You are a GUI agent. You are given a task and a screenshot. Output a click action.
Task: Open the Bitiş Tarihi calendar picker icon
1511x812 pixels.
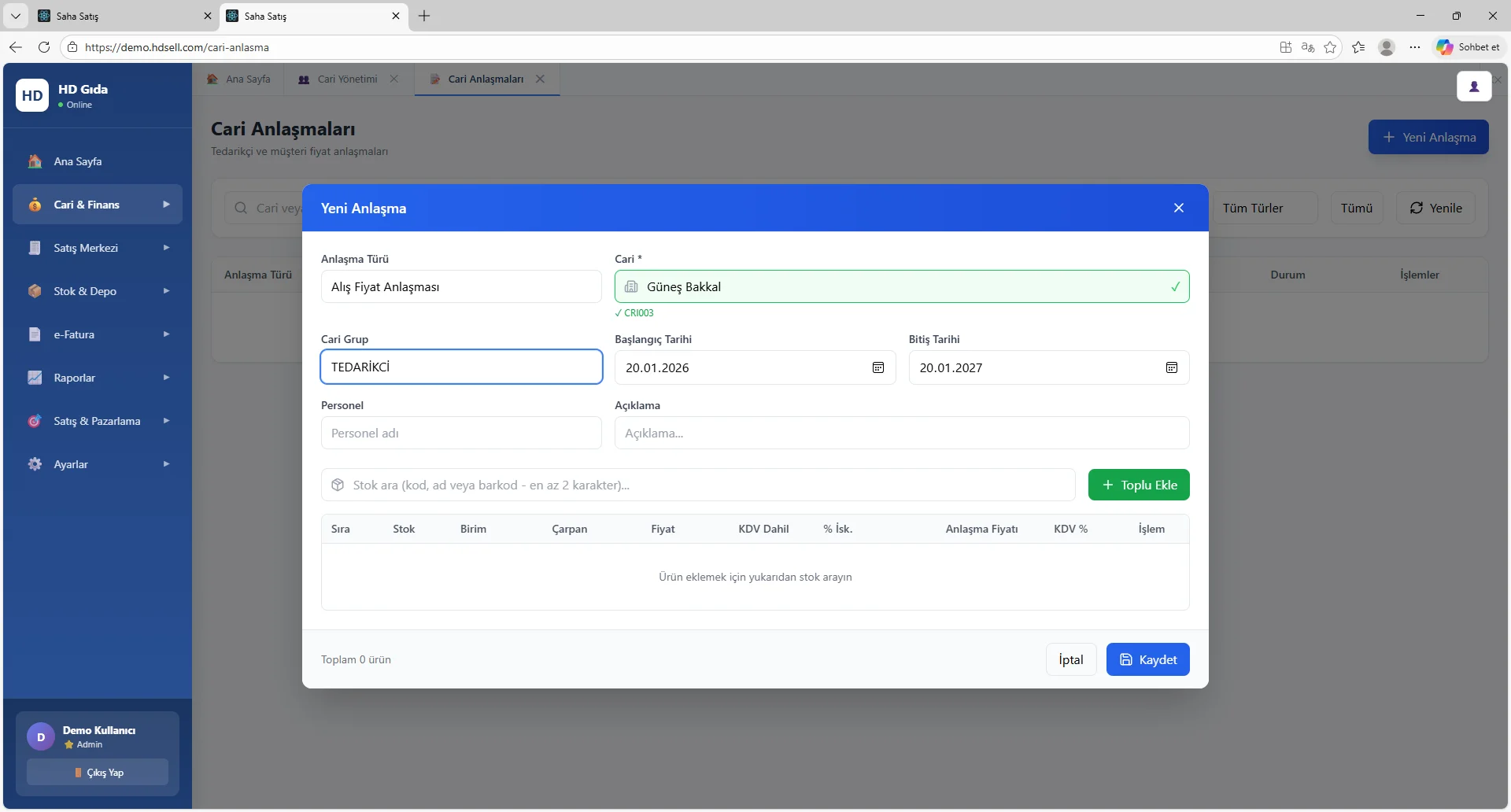point(1172,367)
